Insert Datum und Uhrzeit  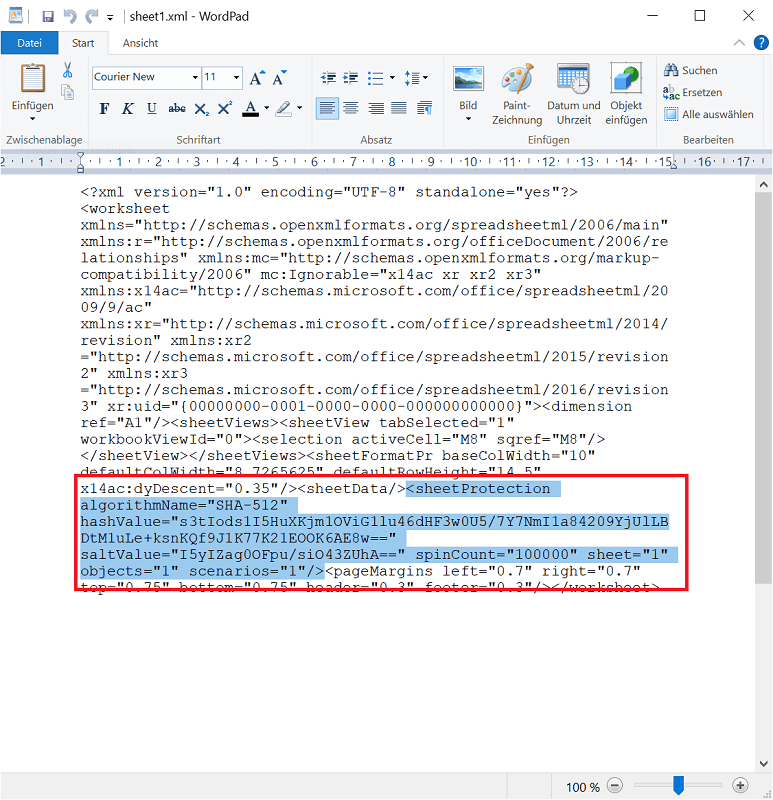coord(573,94)
